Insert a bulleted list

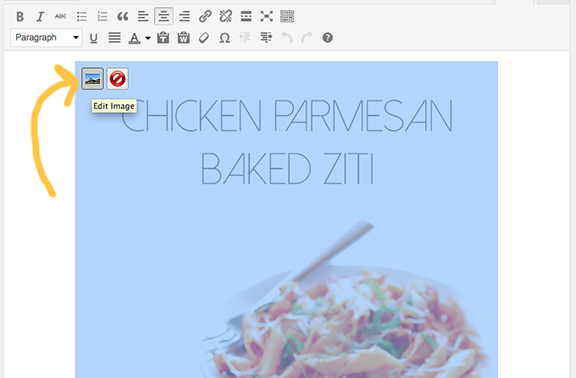point(82,17)
